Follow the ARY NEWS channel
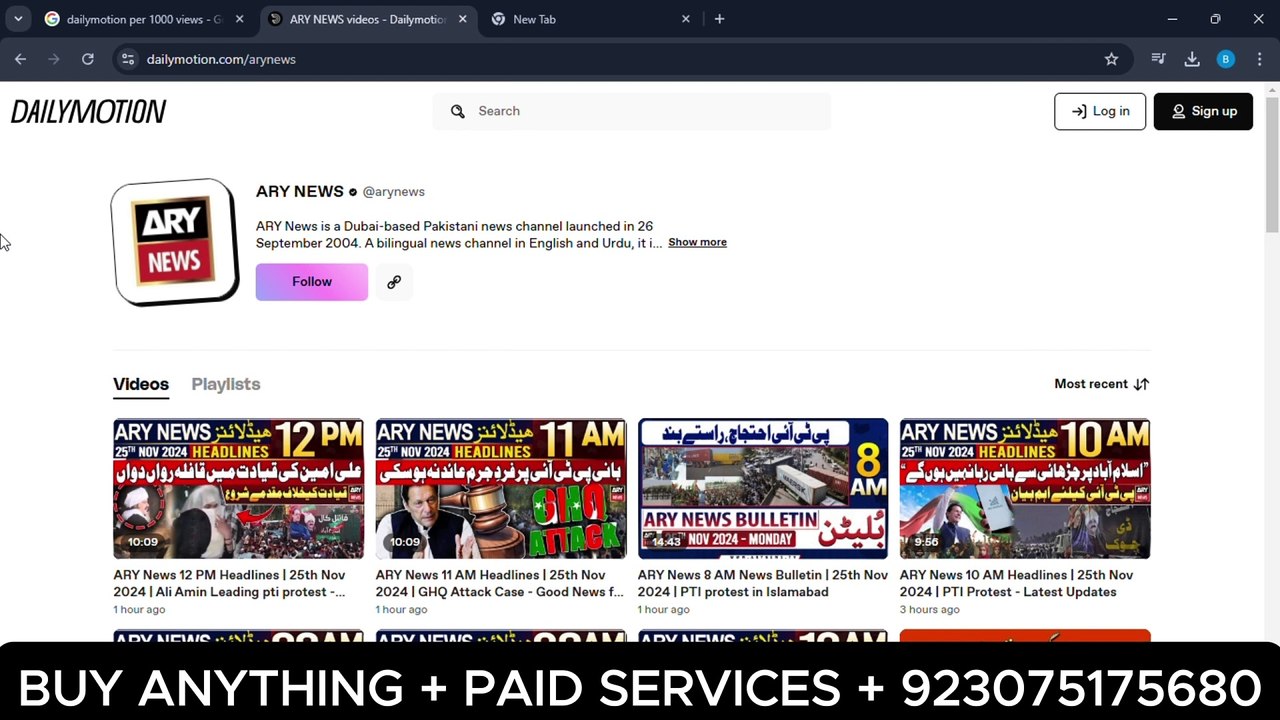This screenshot has height=720, width=1280. click(312, 282)
